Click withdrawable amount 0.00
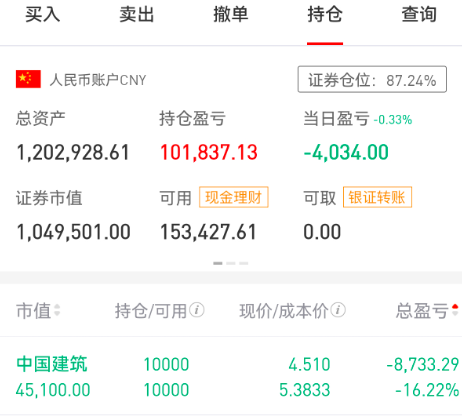The height and width of the screenshot is (419, 462). click(322, 232)
